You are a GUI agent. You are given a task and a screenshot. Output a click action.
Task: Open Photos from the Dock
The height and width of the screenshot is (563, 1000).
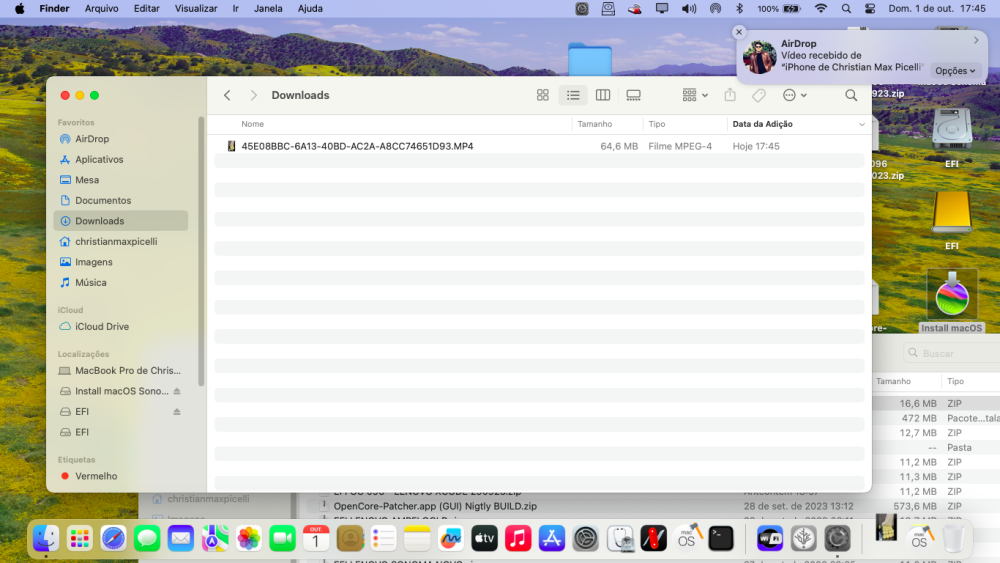pyautogui.click(x=249, y=539)
